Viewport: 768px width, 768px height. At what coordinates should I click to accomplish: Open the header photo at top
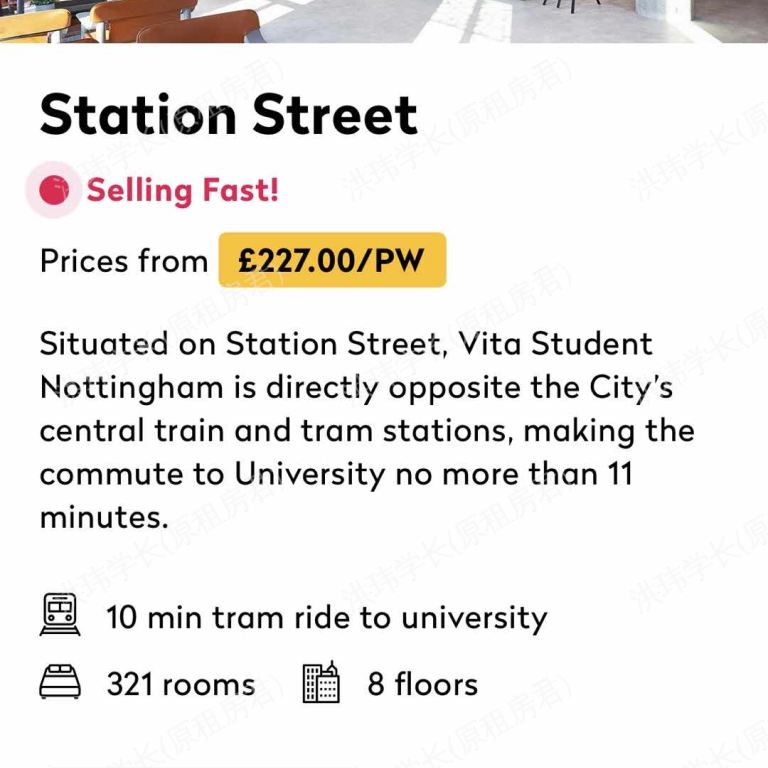coord(384,21)
